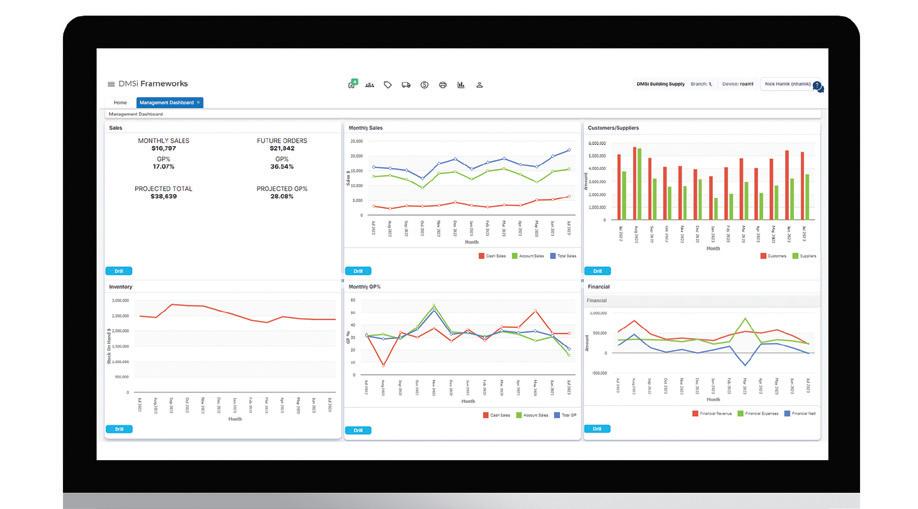Click Drill under the Inventory chart
The width and height of the screenshot is (918, 509).
(119, 429)
